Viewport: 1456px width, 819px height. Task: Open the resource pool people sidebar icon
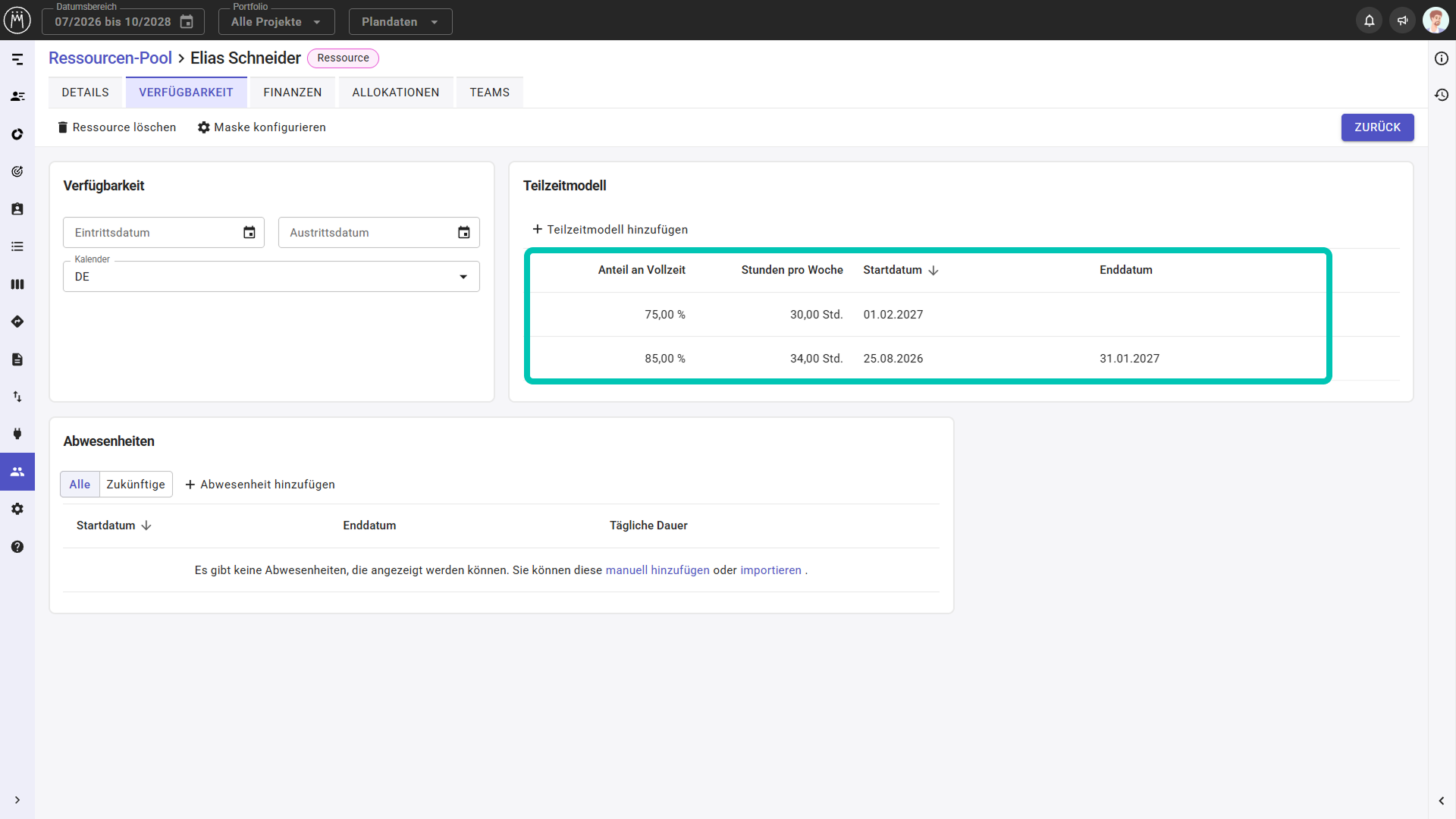click(x=17, y=472)
